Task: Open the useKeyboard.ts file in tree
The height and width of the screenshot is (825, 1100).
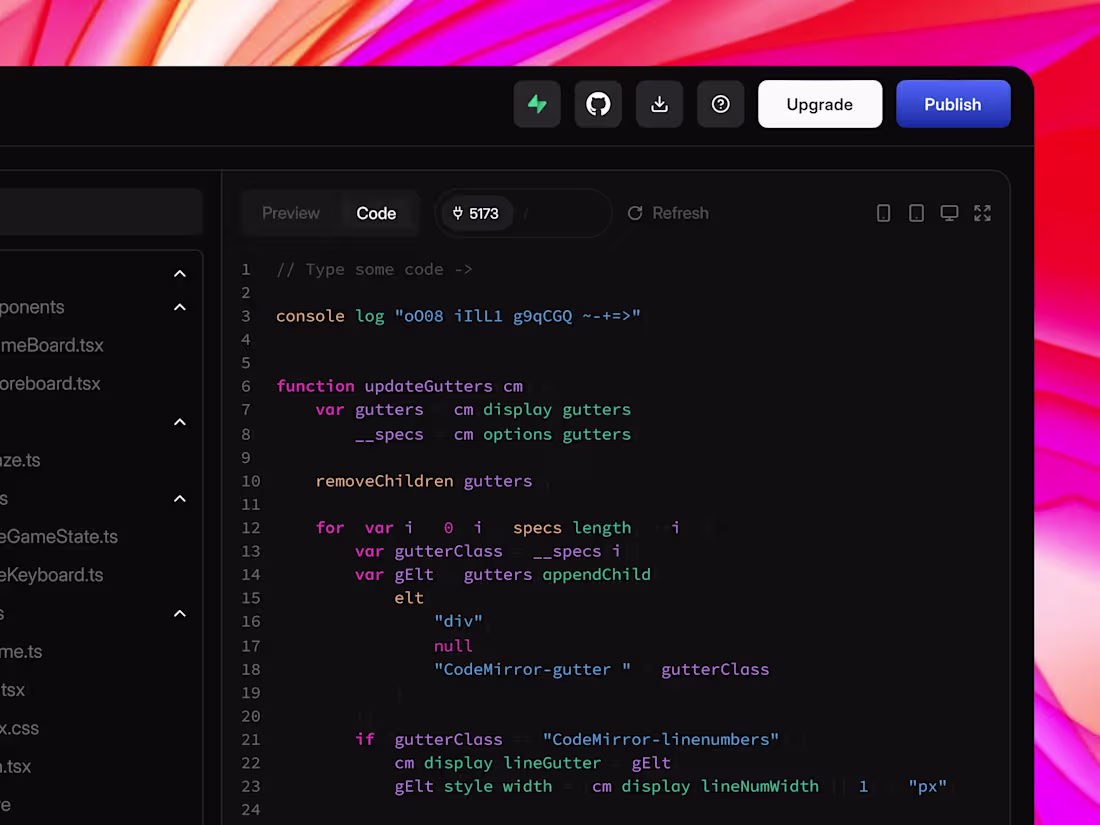Action: pos(52,575)
